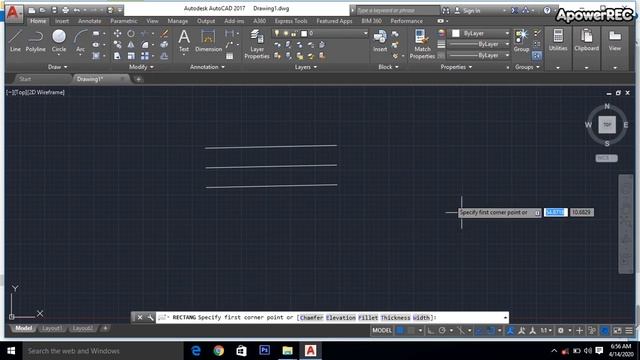Viewport: 640px width, 360px height.
Task: Click the Group tool
Action: [521, 41]
